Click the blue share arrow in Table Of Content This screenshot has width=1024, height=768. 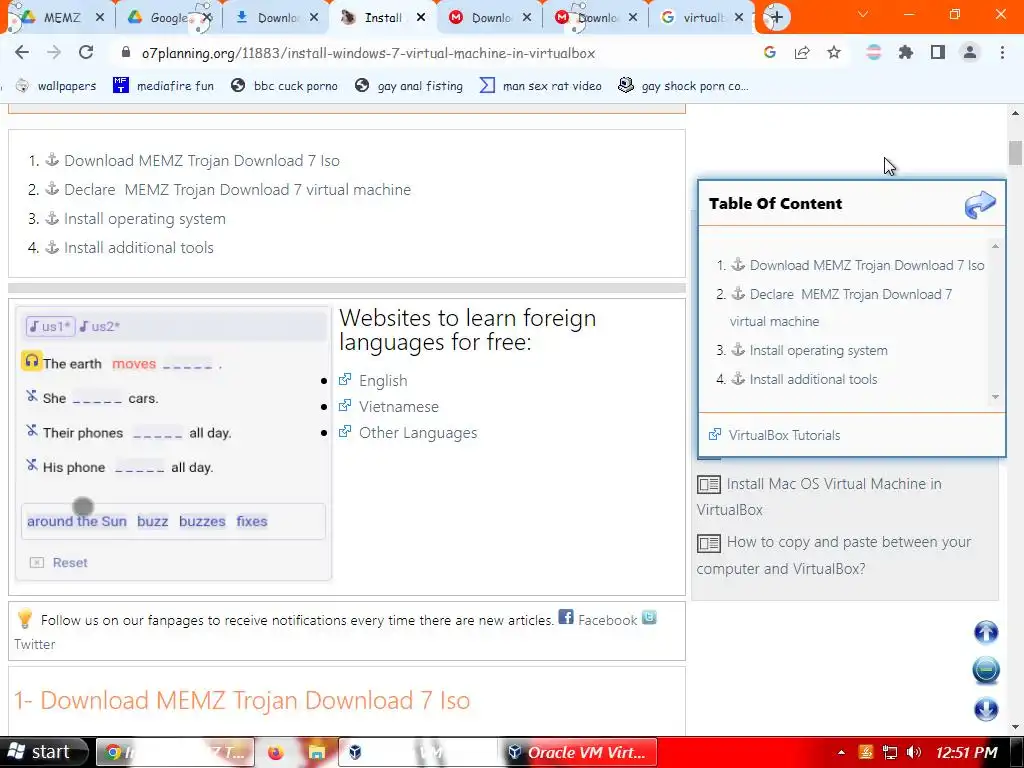[980, 204]
